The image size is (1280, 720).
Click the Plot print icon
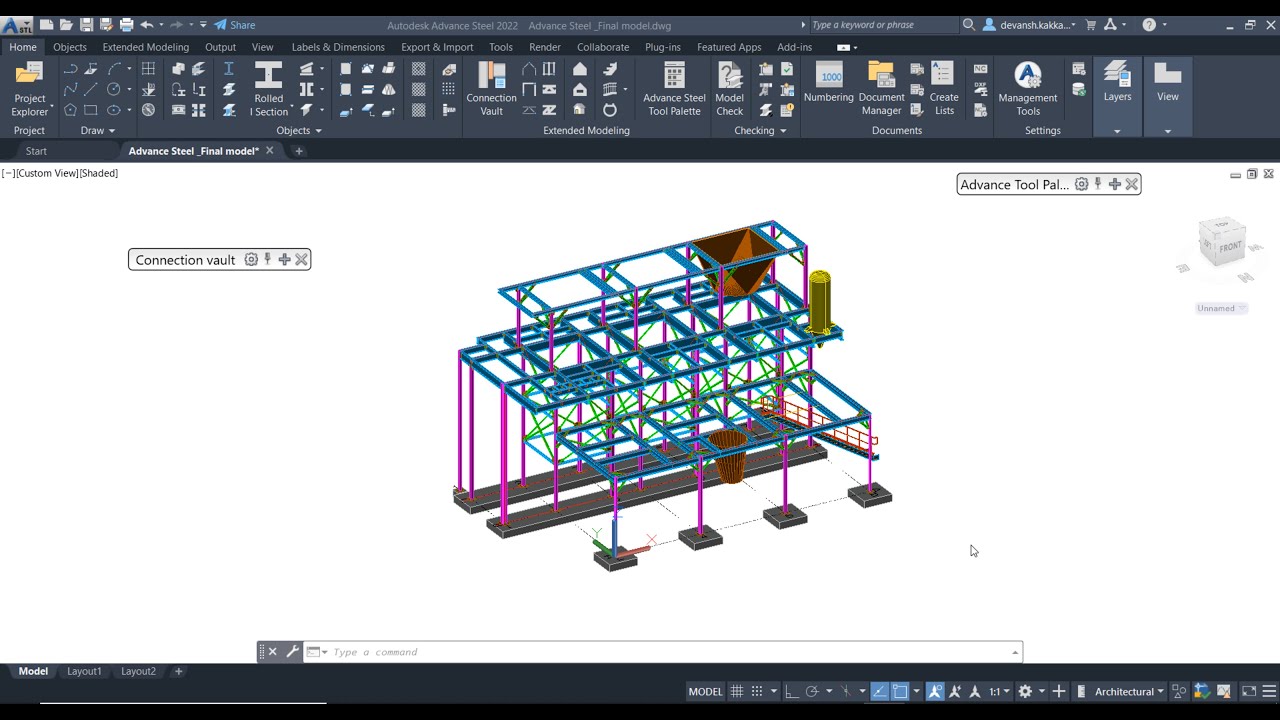point(126,25)
